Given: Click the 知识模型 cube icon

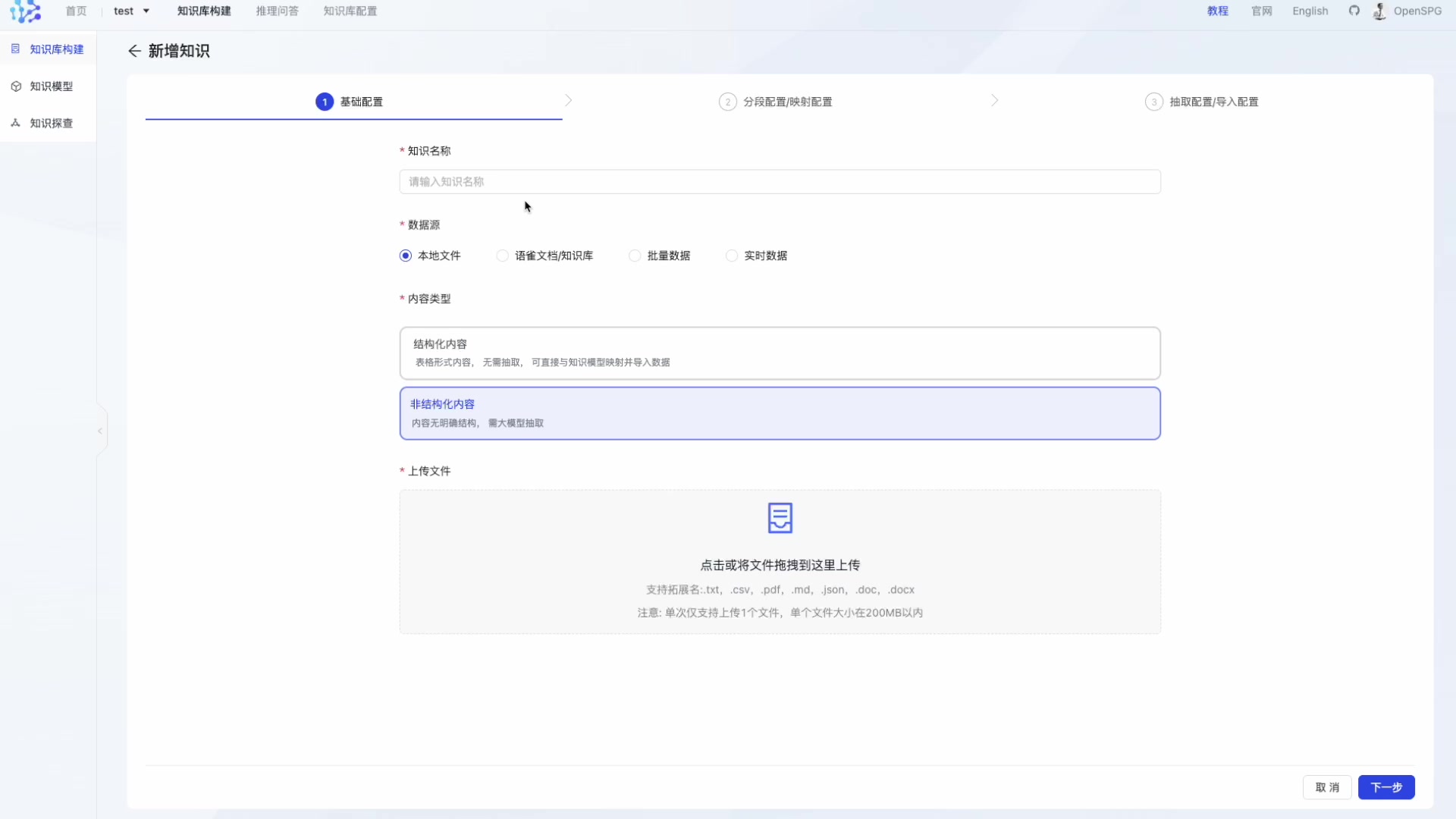Looking at the screenshot, I should (16, 86).
